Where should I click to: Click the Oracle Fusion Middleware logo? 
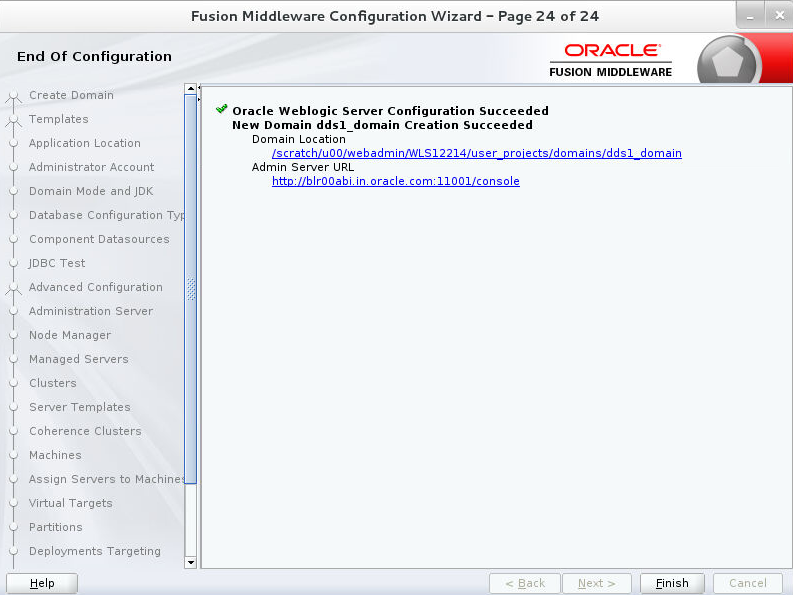611,60
